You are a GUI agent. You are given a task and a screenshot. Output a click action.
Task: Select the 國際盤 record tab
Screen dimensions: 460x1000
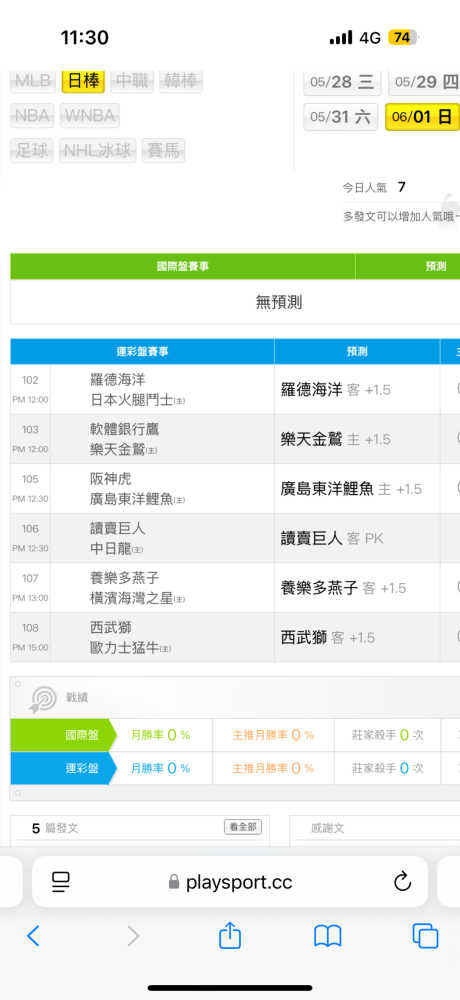point(64,735)
